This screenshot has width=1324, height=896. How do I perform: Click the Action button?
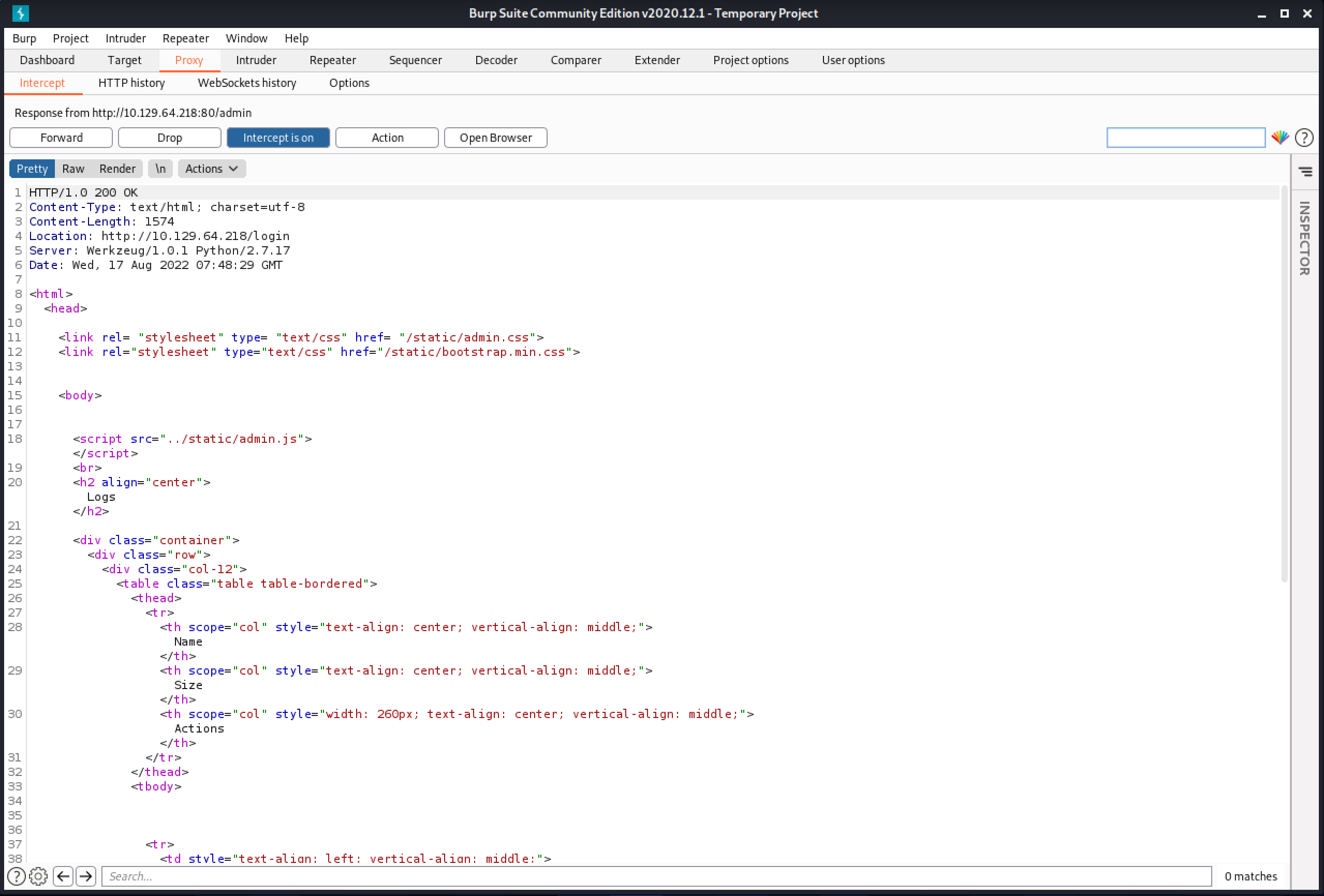387,138
